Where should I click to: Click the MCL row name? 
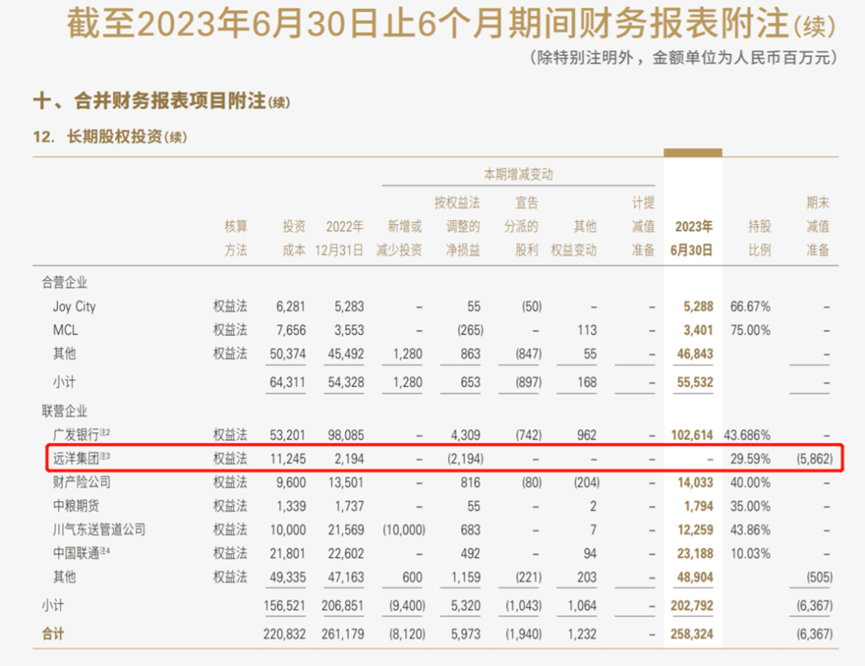click(x=65, y=330)
